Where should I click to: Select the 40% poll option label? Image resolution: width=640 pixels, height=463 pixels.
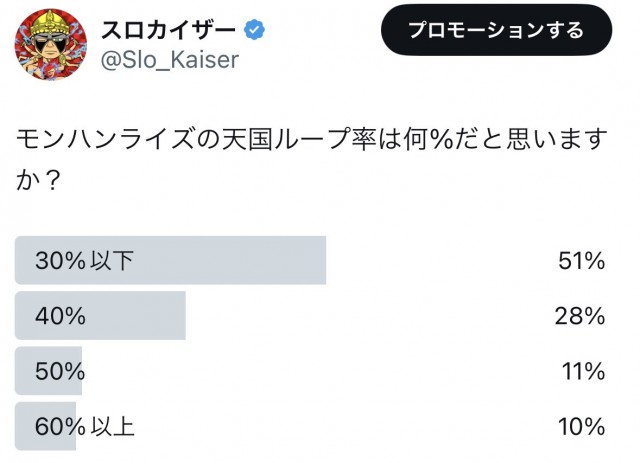[x=60, y=316]
